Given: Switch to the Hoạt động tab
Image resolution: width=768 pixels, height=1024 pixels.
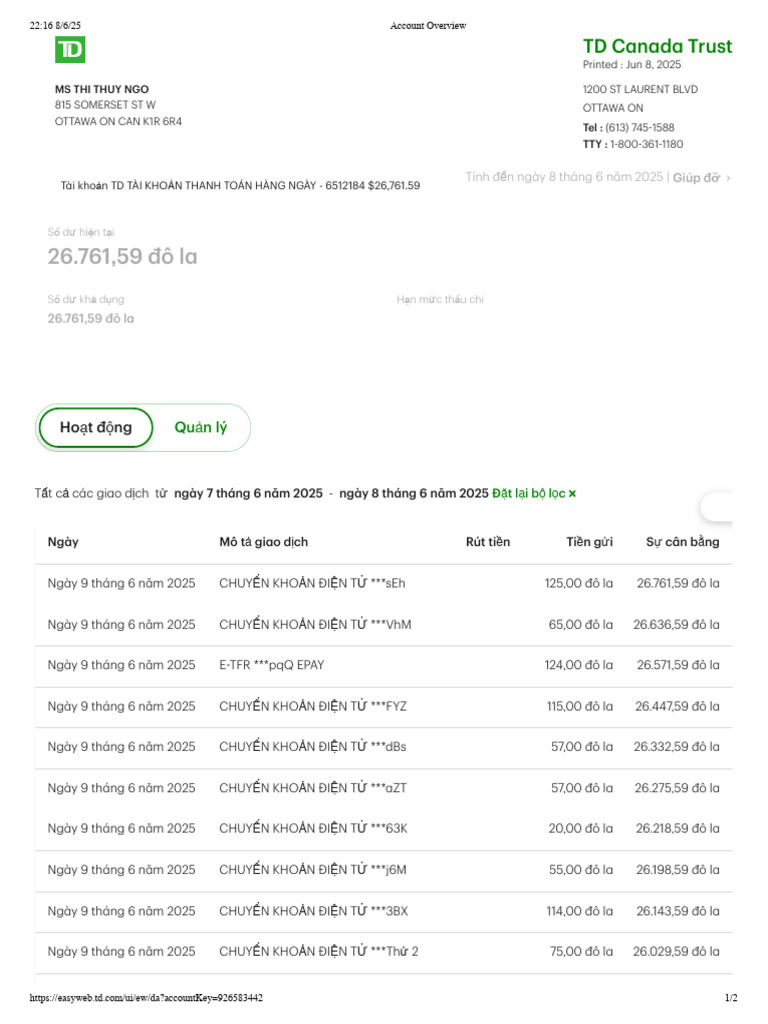Looking at the screenshot, I should (96, 428).
